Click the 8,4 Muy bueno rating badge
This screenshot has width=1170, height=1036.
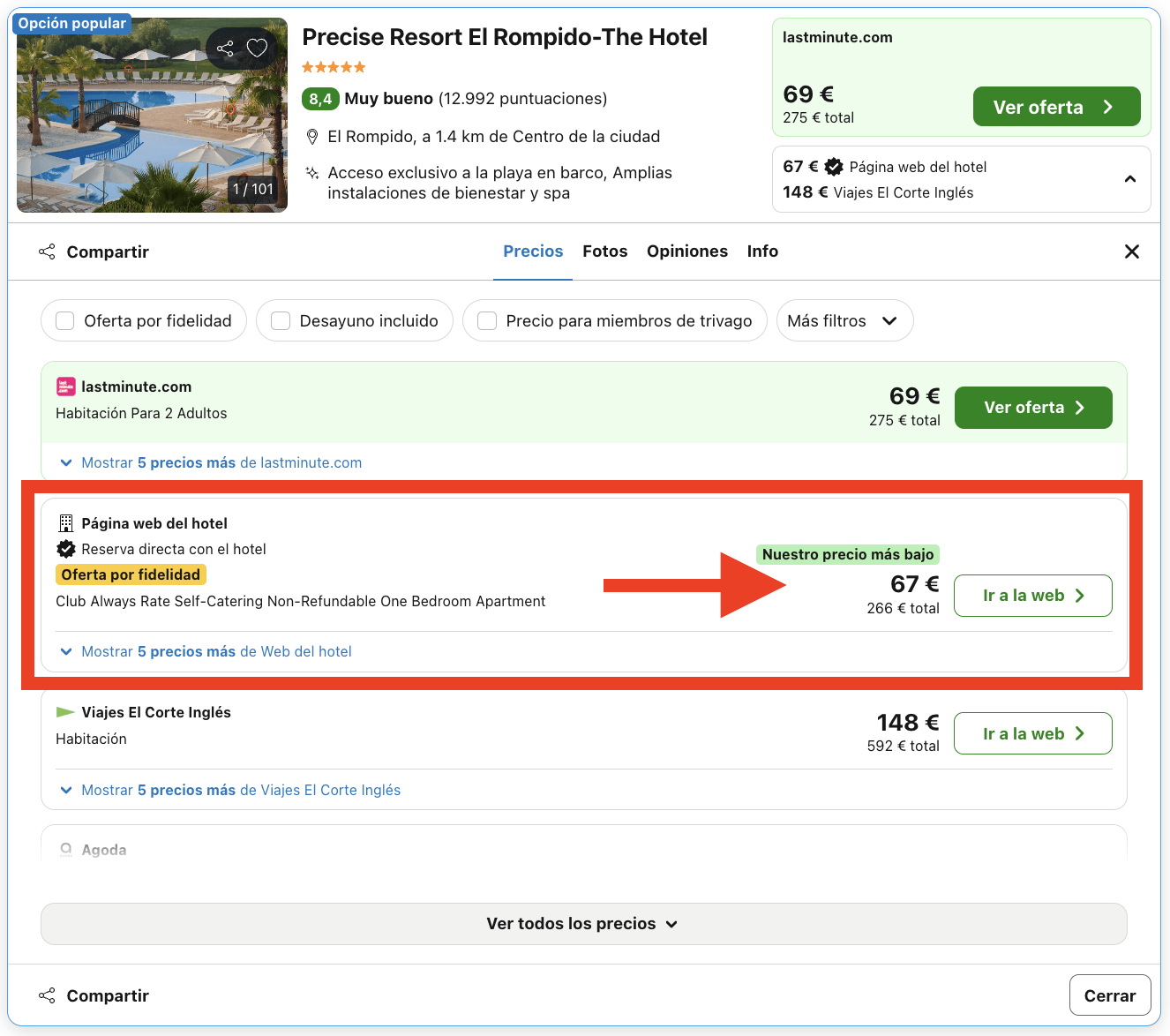[x=319, y=99]
